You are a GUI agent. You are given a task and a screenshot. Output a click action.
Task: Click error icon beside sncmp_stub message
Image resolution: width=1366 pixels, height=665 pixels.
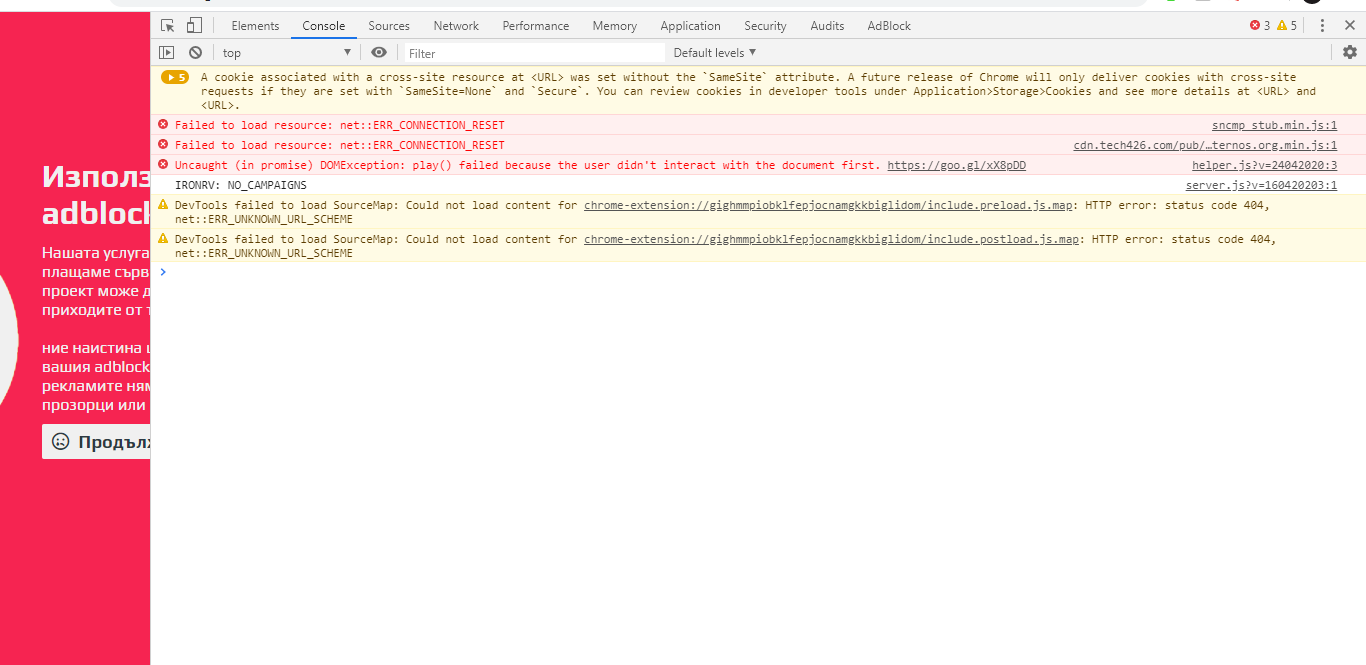(x=163, y=125)
